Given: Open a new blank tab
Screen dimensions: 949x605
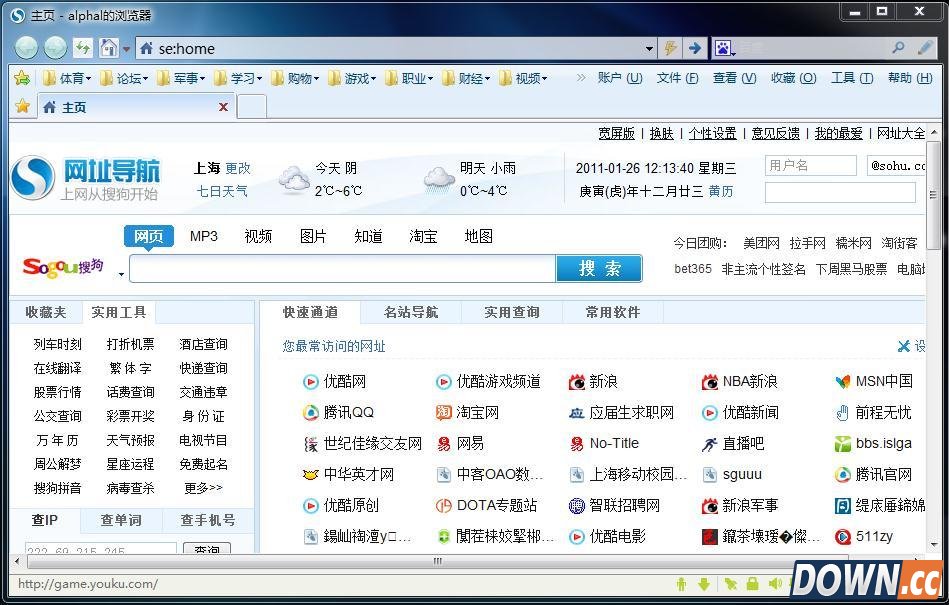Looking at the screenshot, I should pyautogui.click(x=251, y=106).
